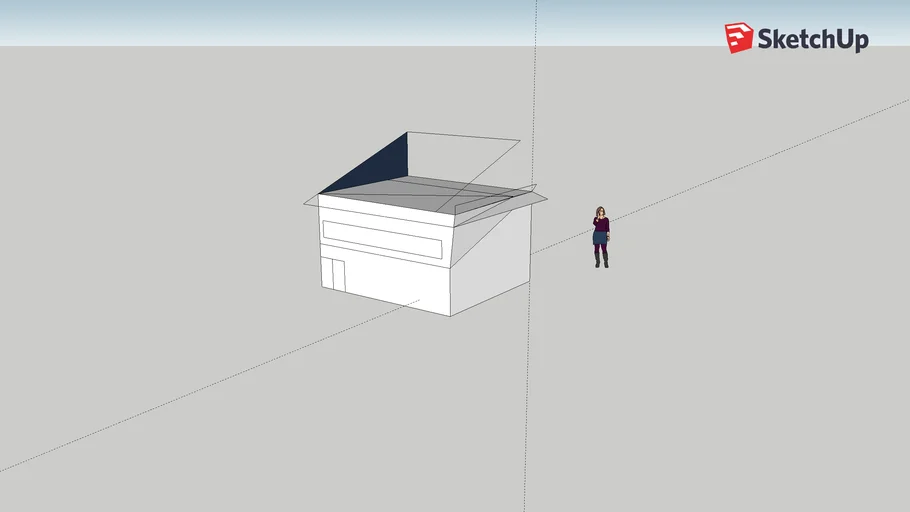
Task: Select the dark blue triangular roof face
Action: click(380, 167)
